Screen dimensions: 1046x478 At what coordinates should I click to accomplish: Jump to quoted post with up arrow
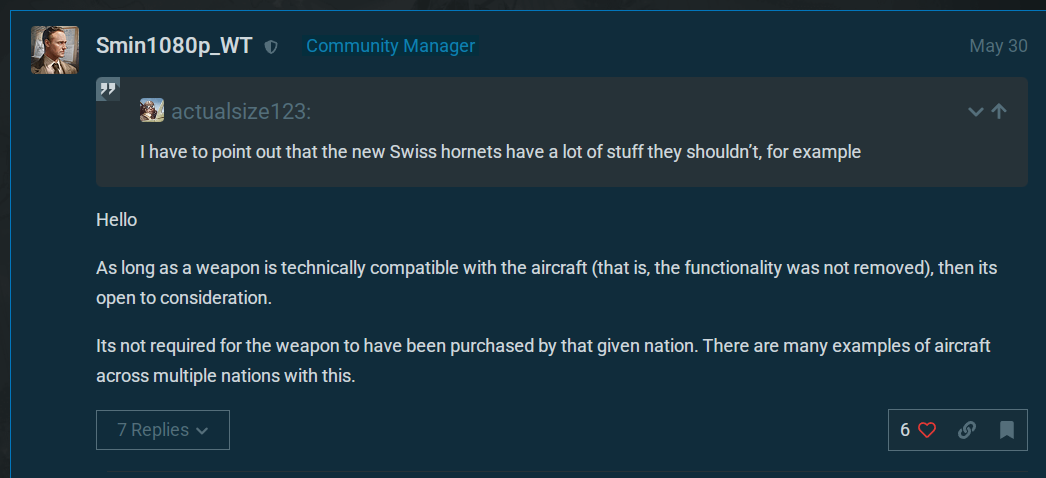click(x=999, y=111)
